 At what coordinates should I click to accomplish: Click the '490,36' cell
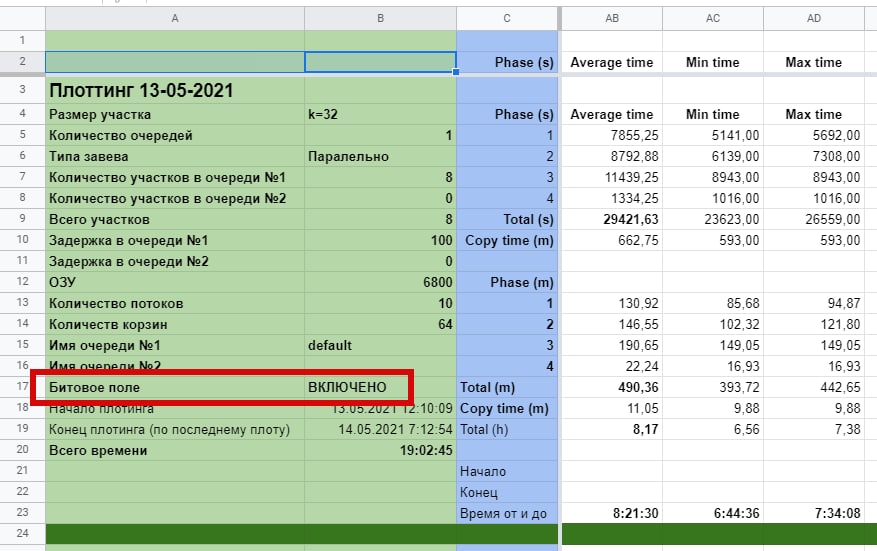pos(612,387)
